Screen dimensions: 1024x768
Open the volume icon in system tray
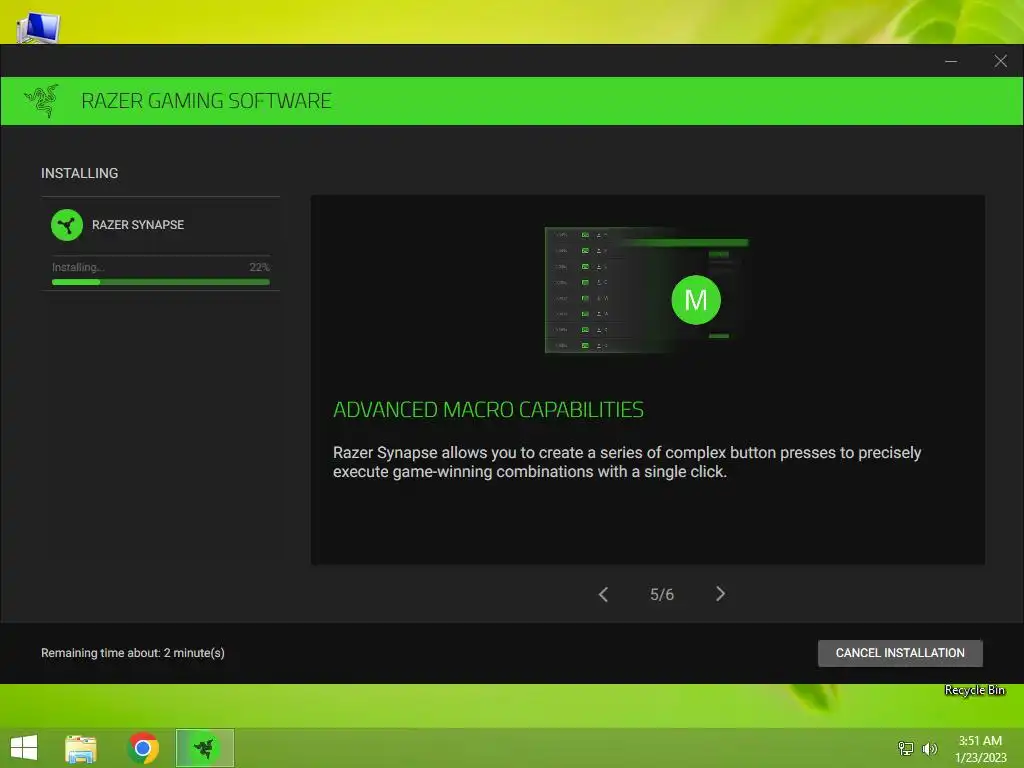[x=929, y=748]
